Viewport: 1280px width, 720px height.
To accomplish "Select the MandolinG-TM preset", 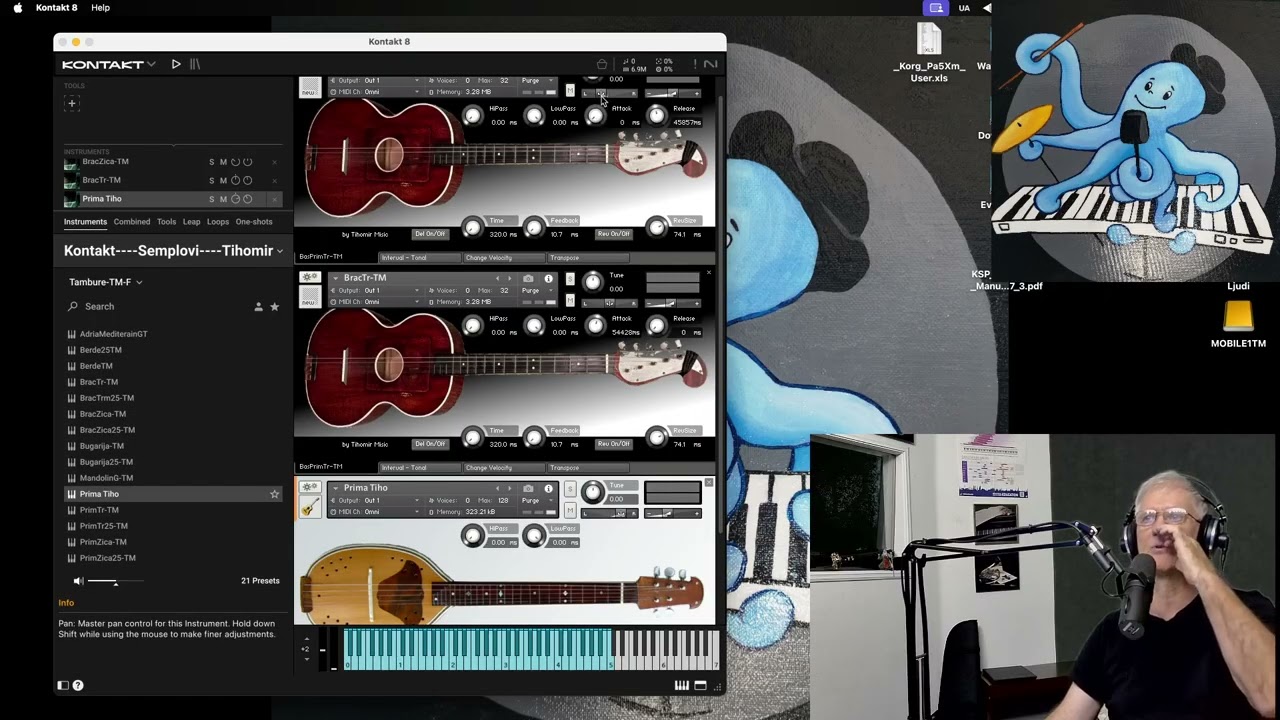I will (106, 478).
